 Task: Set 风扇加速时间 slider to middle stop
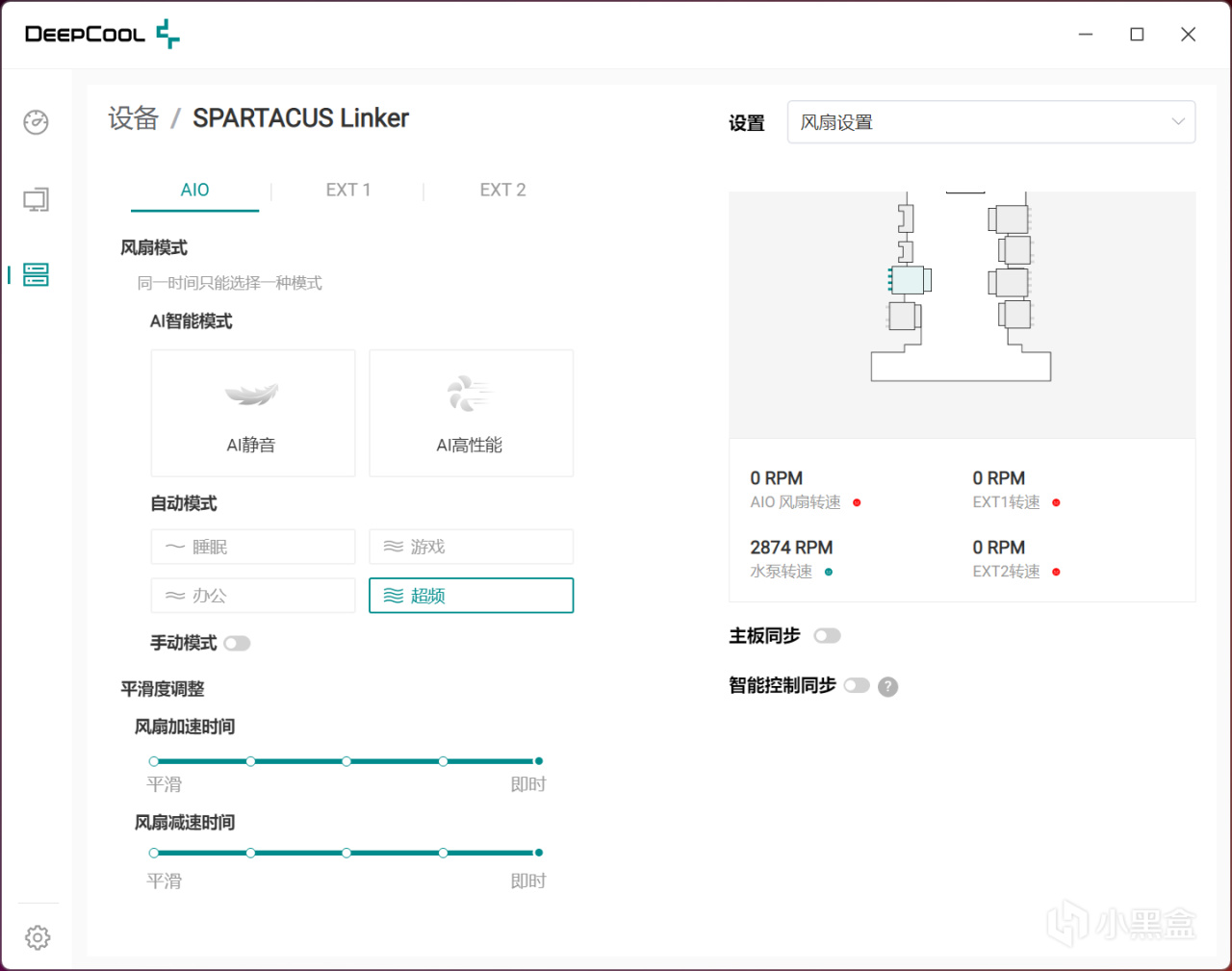(x=346, y=761)
